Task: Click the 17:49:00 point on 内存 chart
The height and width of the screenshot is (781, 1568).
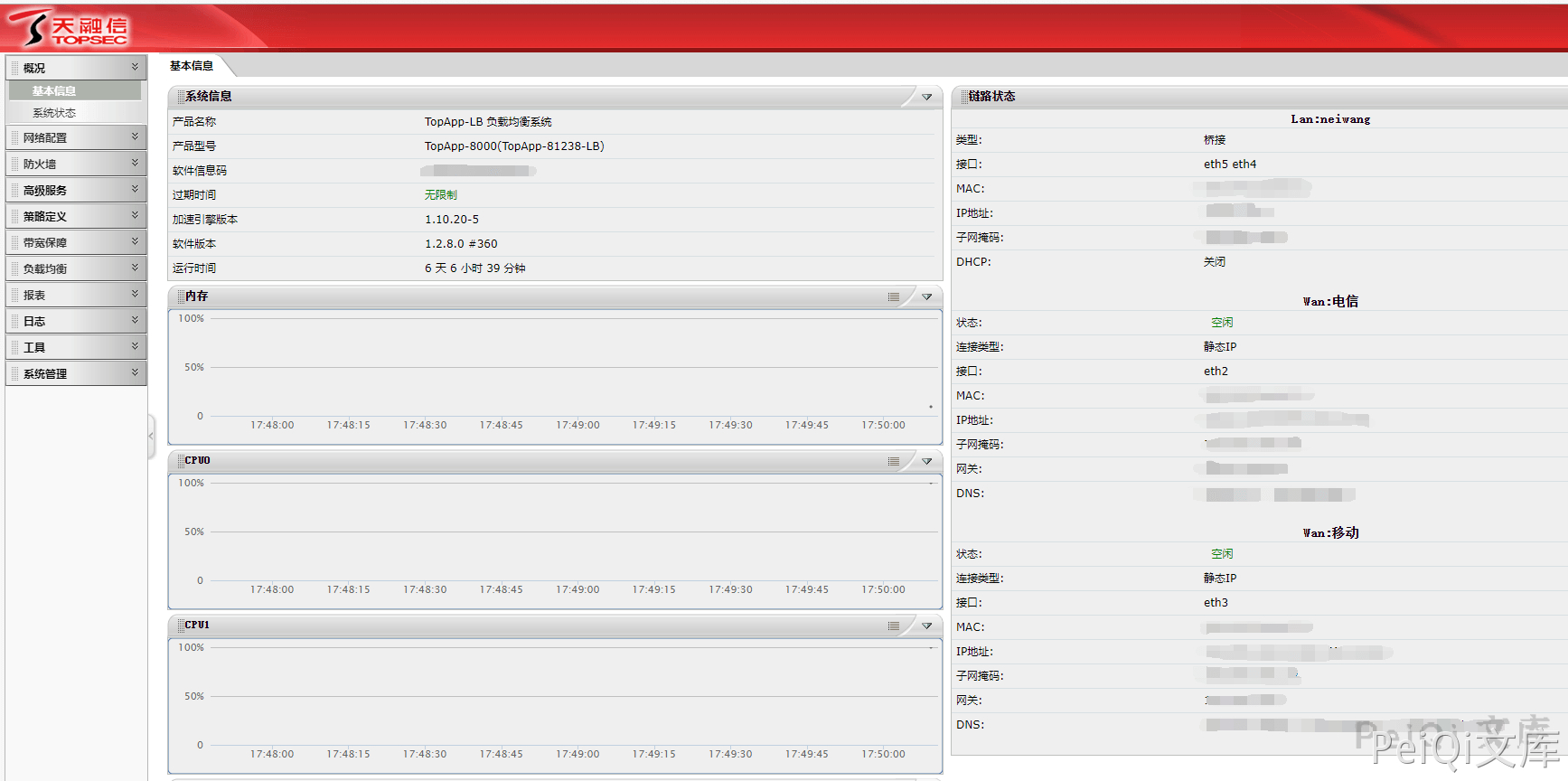Action: 577,416
